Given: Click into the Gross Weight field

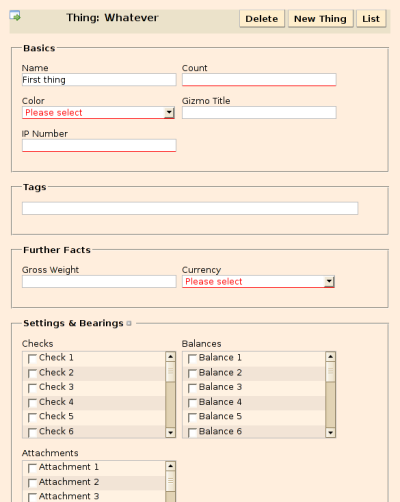Looking at the screenshot, I should pos(99,282).
